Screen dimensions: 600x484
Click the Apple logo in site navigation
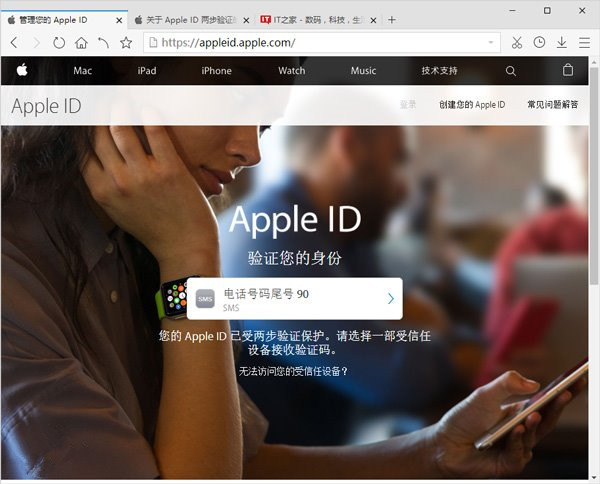click(22, 70)
